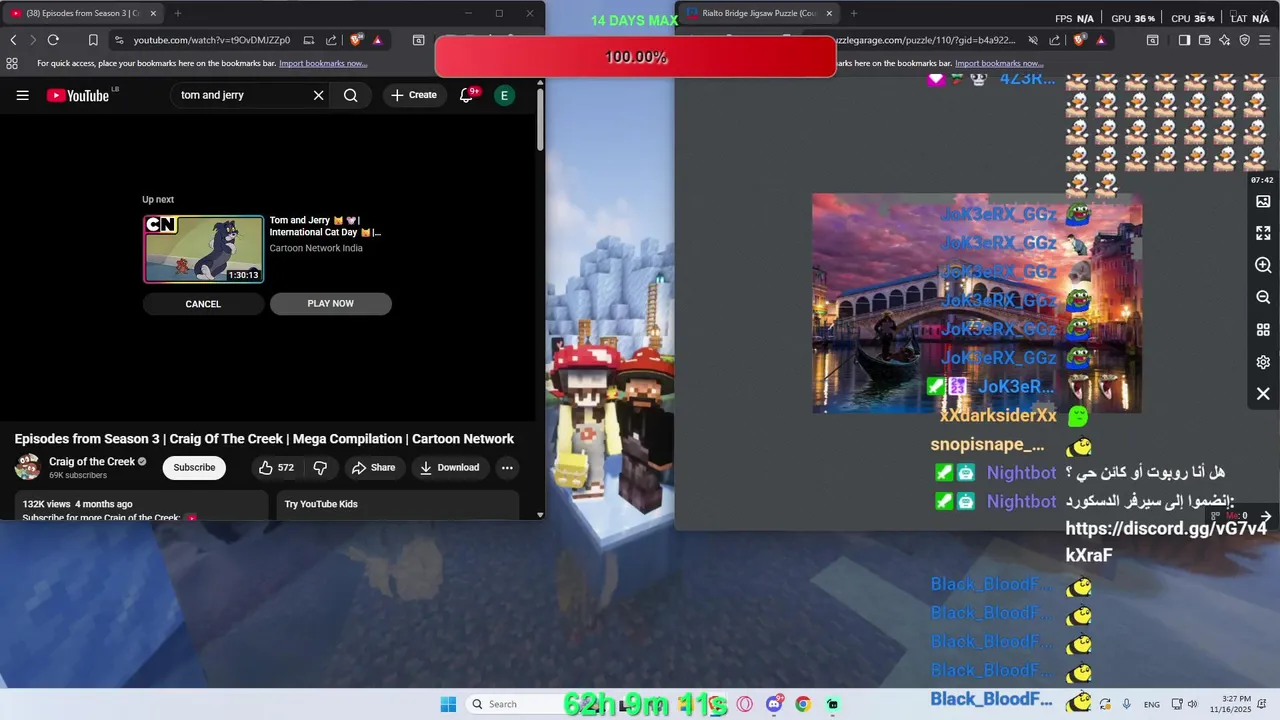Open a new tab in puzzle window
Viewport: 1280px width, 720px height.
[x=853, y=13]
